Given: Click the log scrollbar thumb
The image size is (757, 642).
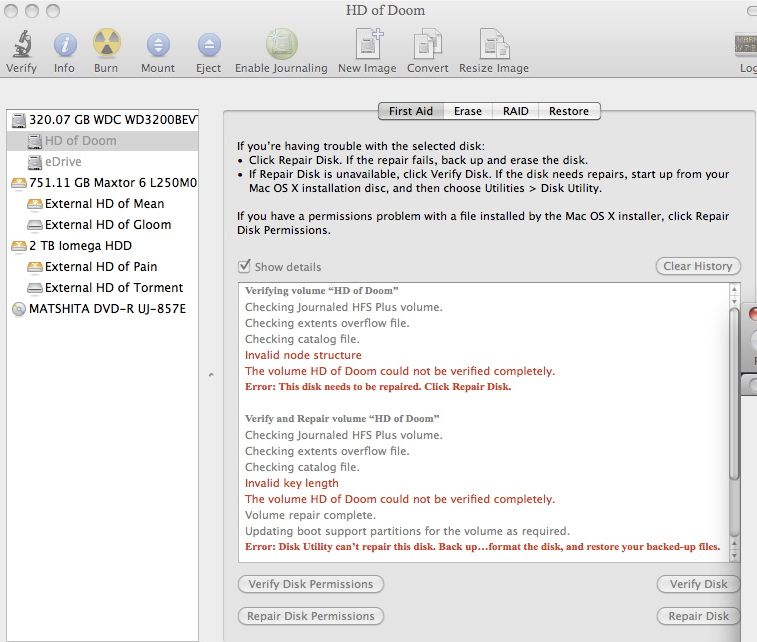Looking at the screenshot, I should (x=734, y=393).
